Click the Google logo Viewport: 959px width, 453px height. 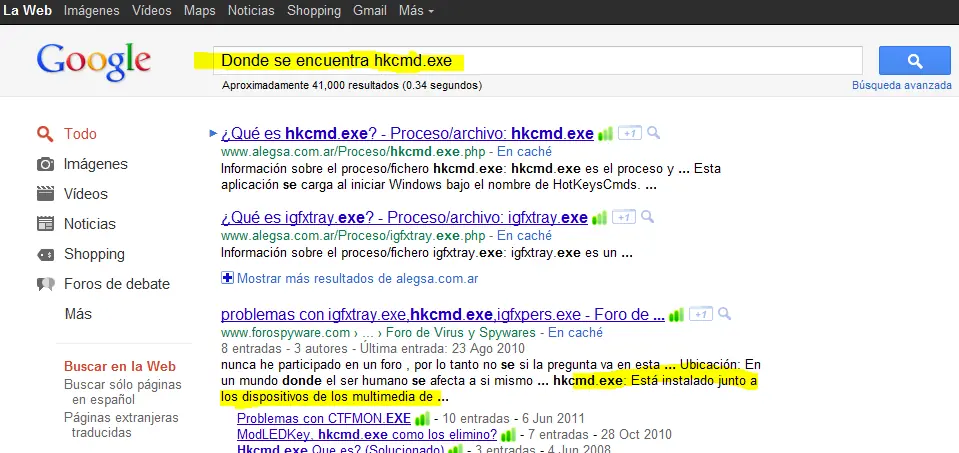click(94, 62)
